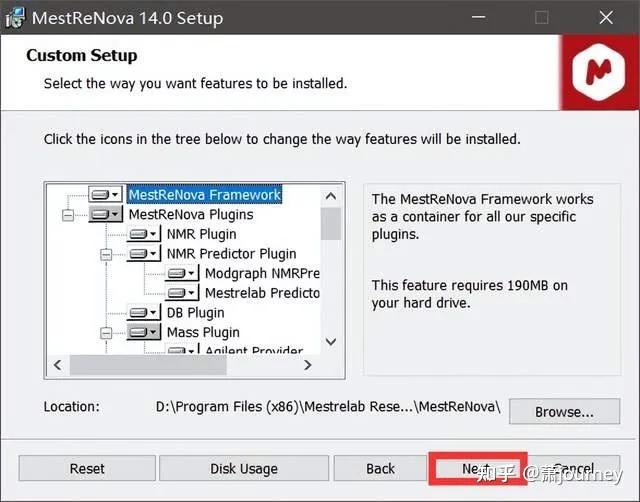The width and height of the screenshot is (640, 502).
Task: Collapse the MestReNova Plugins tree node
Action: [67, 214]
